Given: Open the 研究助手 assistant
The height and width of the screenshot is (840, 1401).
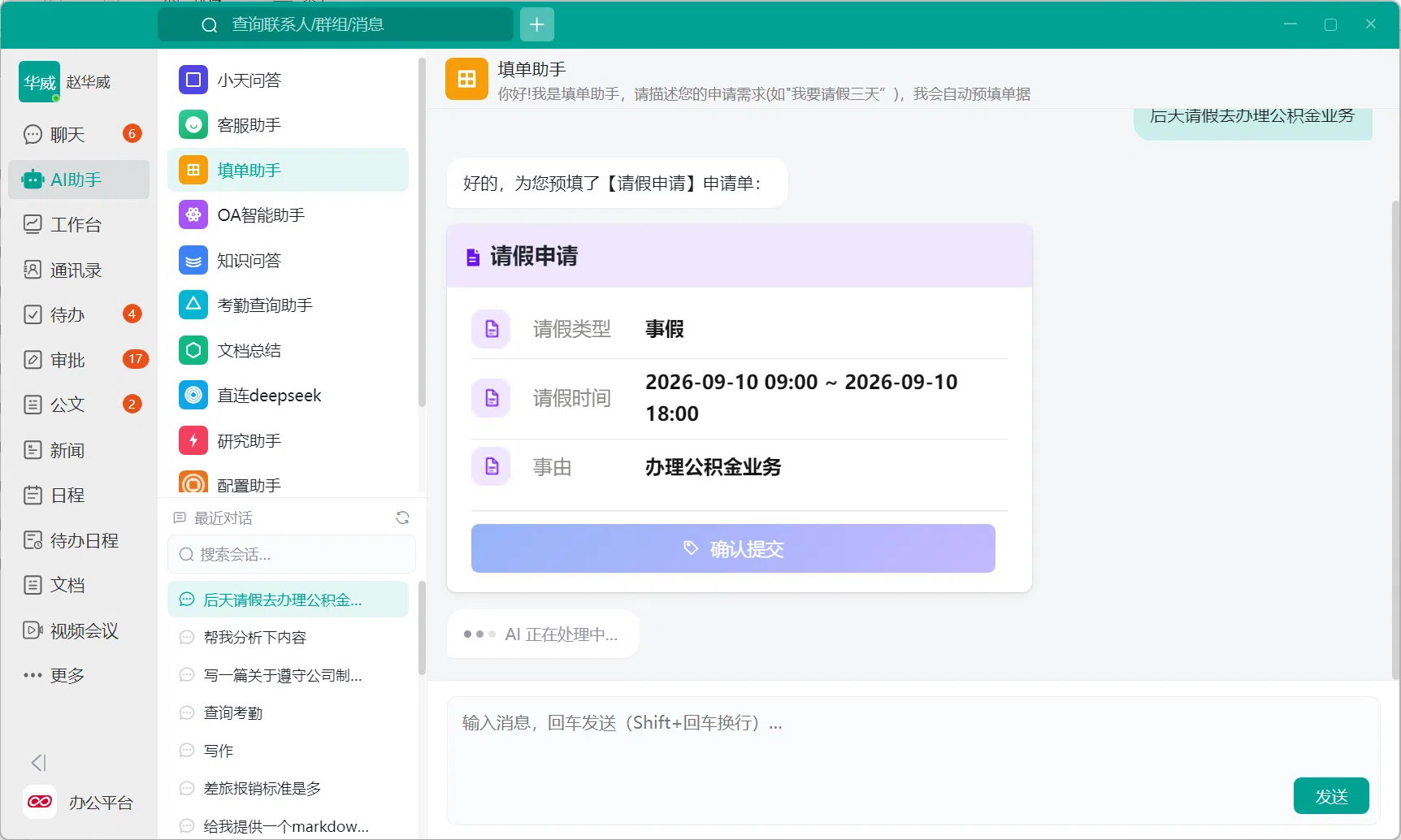Looking at the screenshot, I should 288,440.
